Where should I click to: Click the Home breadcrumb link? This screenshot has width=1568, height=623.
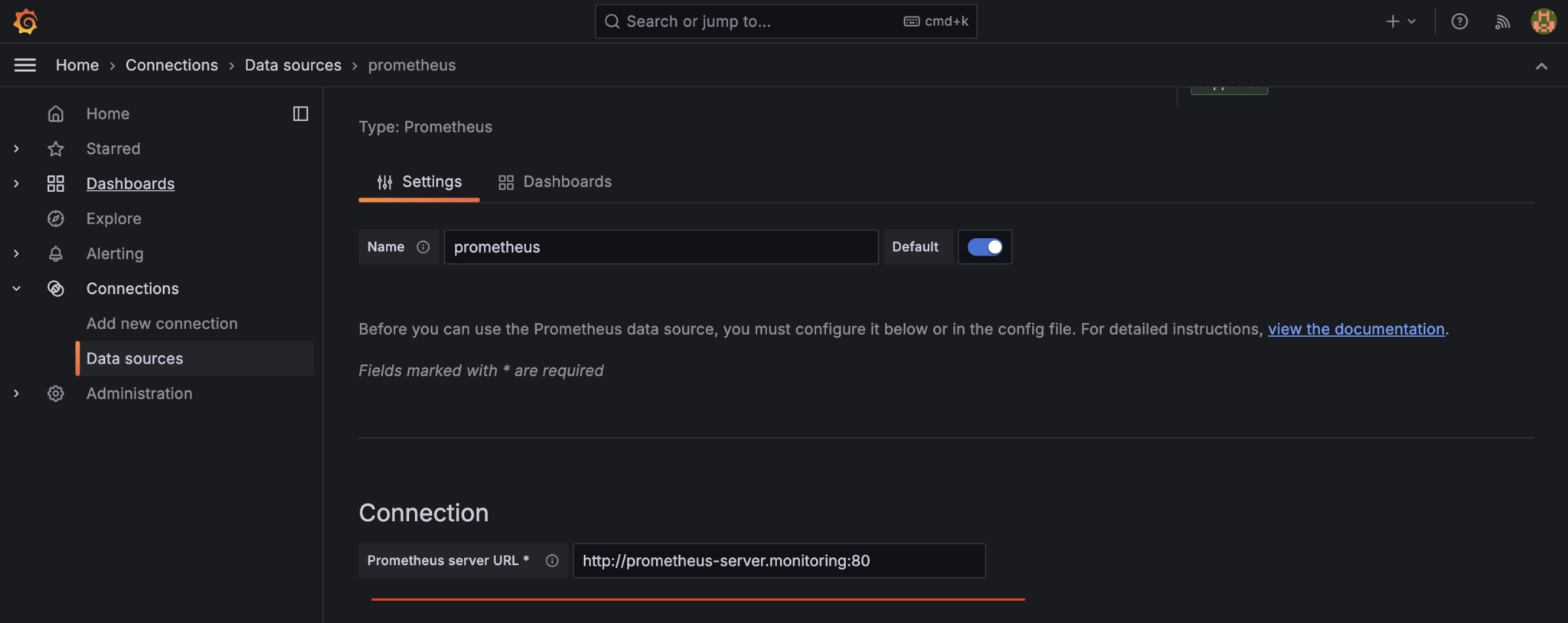pyautogui.click(x=77, y=65)
